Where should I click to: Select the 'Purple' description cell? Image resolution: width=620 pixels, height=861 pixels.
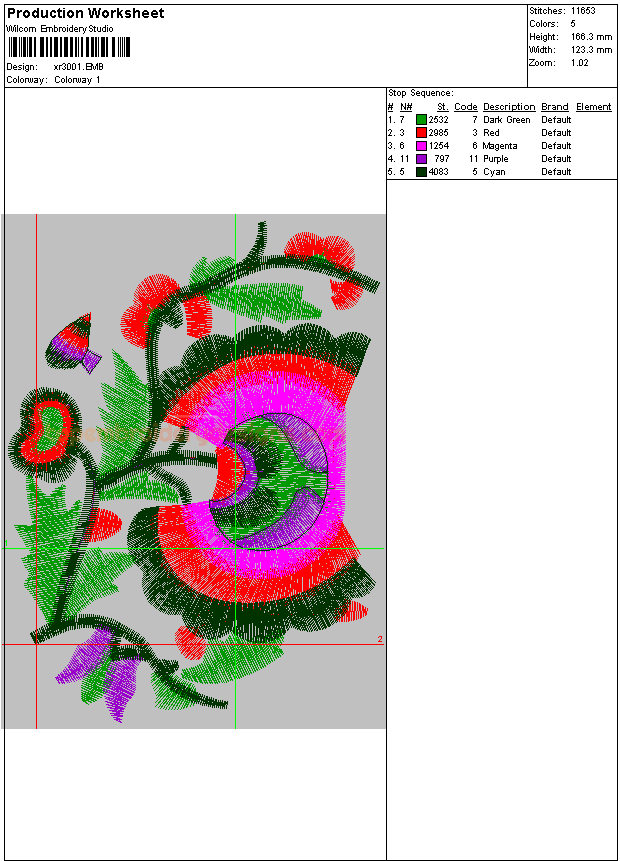496,159
